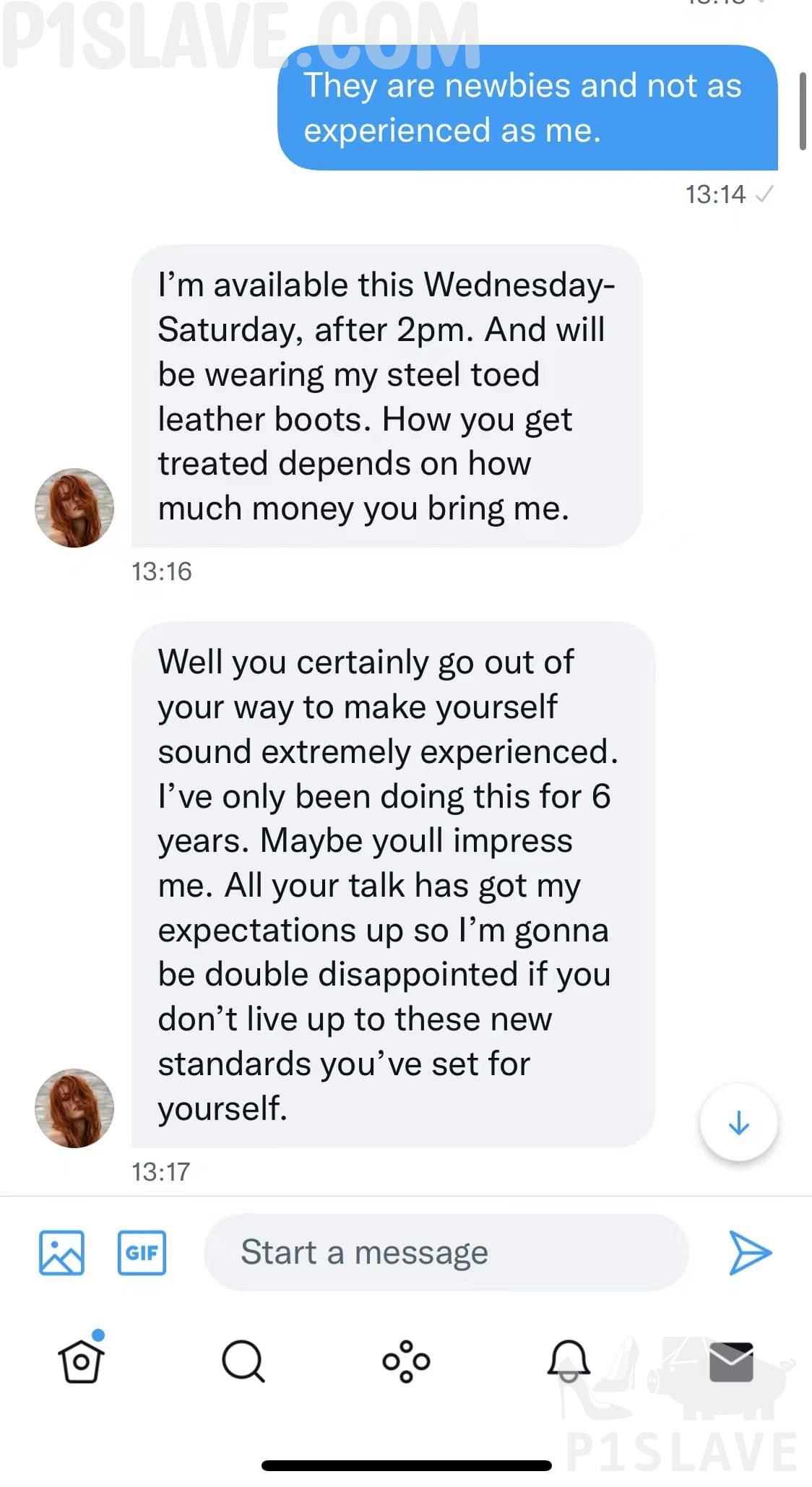
Task: Go to the Home tab
Action: [x=80, y=1361]
